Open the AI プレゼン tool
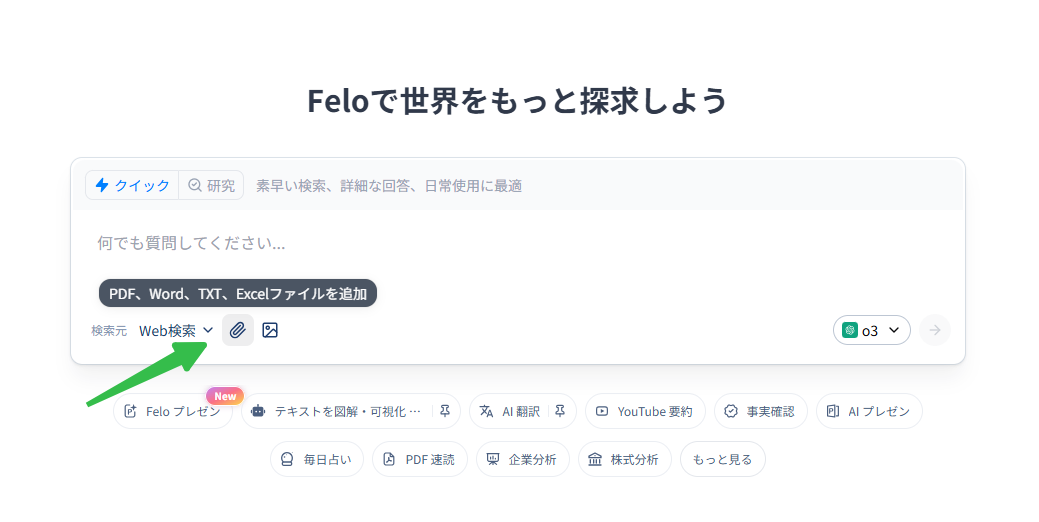This screenshot has width=1039, height=522. pos(869,411)
